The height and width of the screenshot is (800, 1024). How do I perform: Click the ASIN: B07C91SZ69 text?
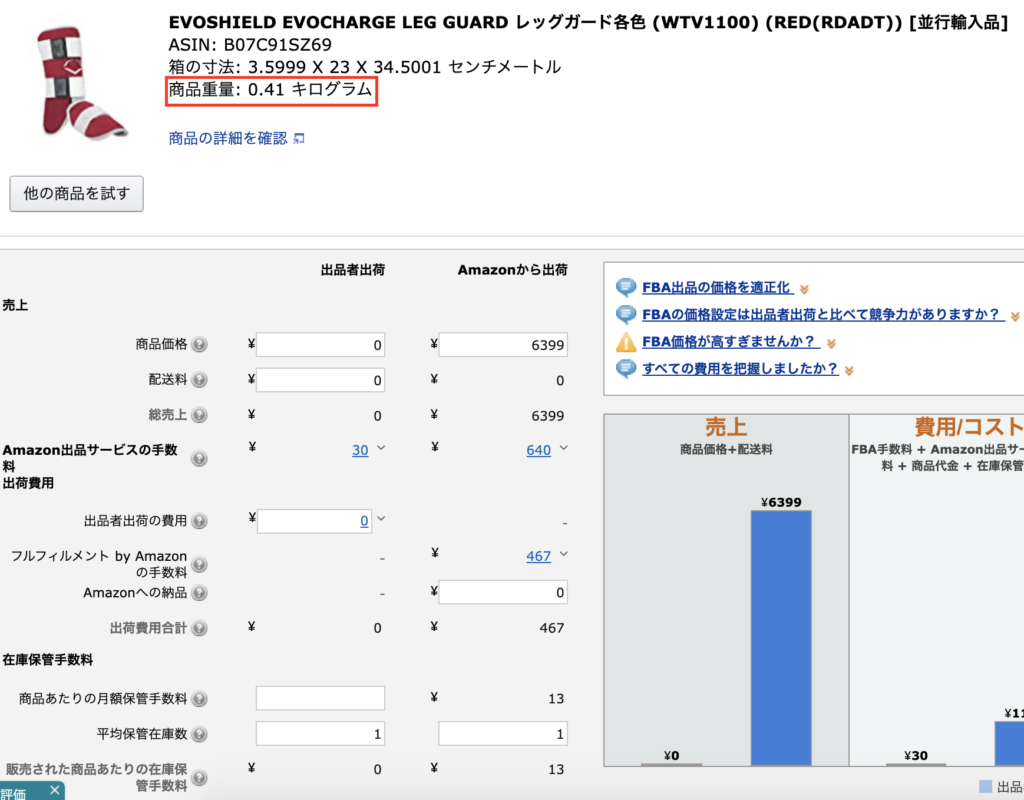250,45
